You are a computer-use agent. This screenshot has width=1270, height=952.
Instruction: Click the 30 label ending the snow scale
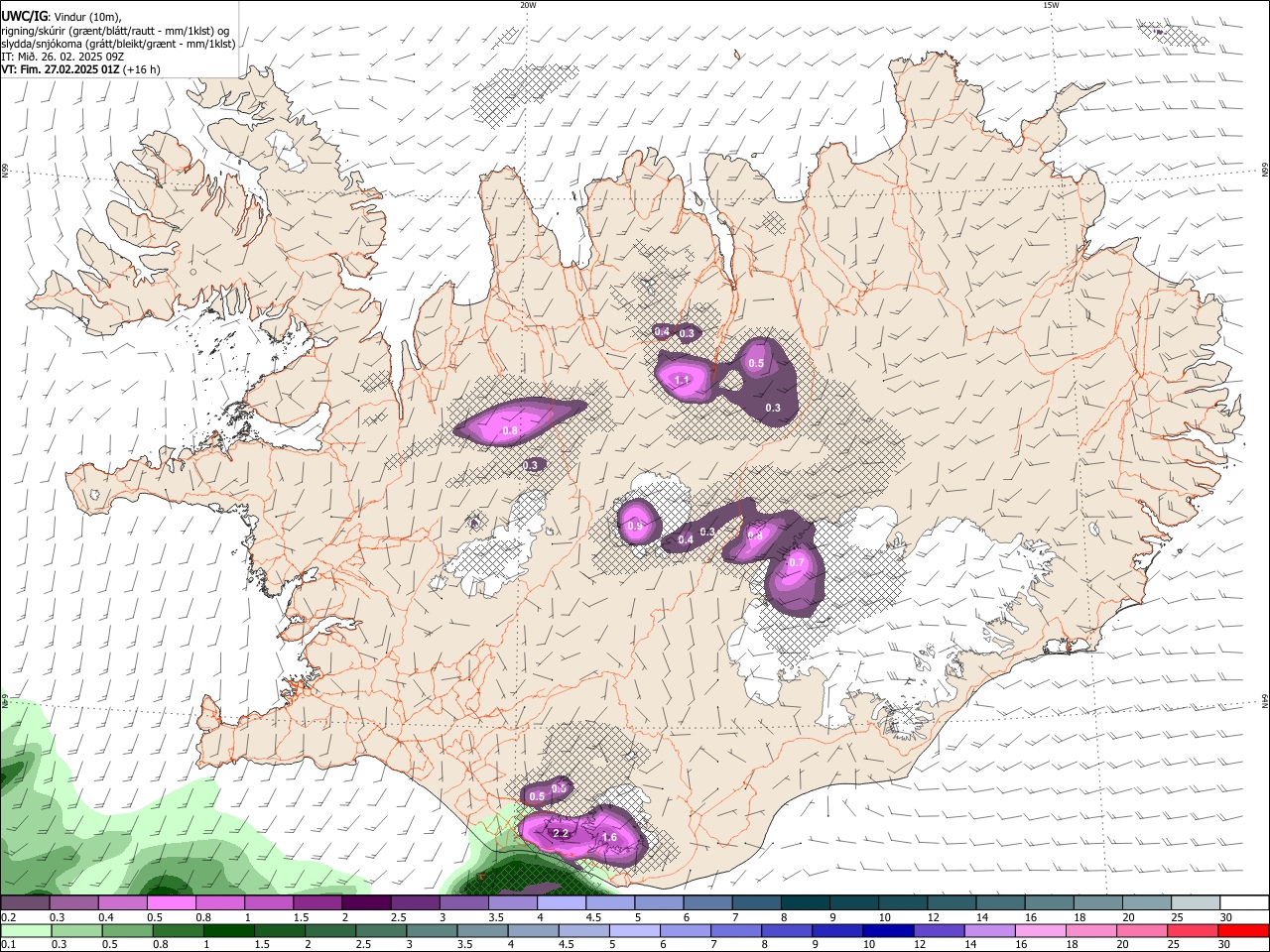click(x=1225, y=917)
